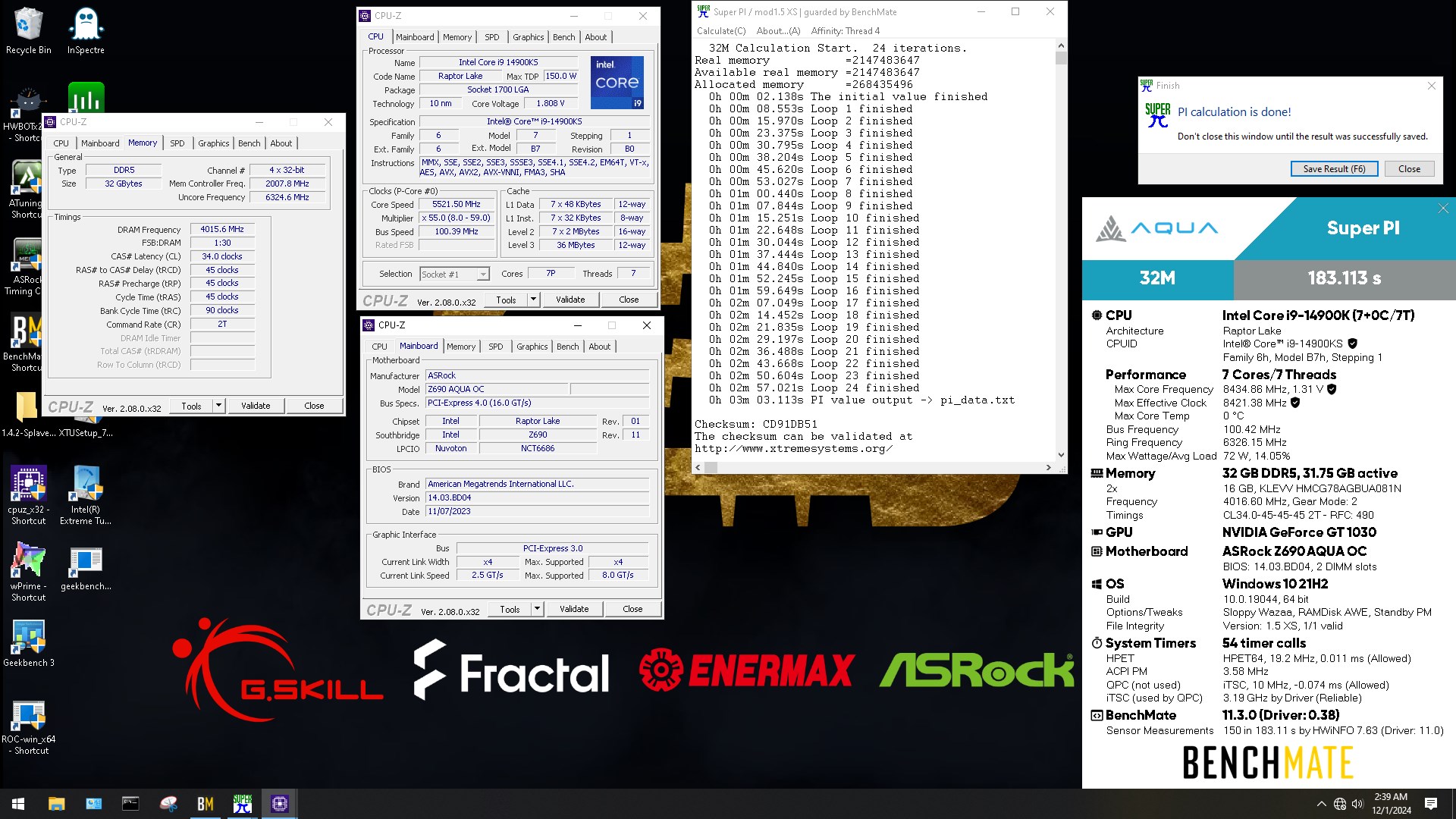
Task: Open Affinity: Thread 4 menu in Super PI
Action: point(845,31)
